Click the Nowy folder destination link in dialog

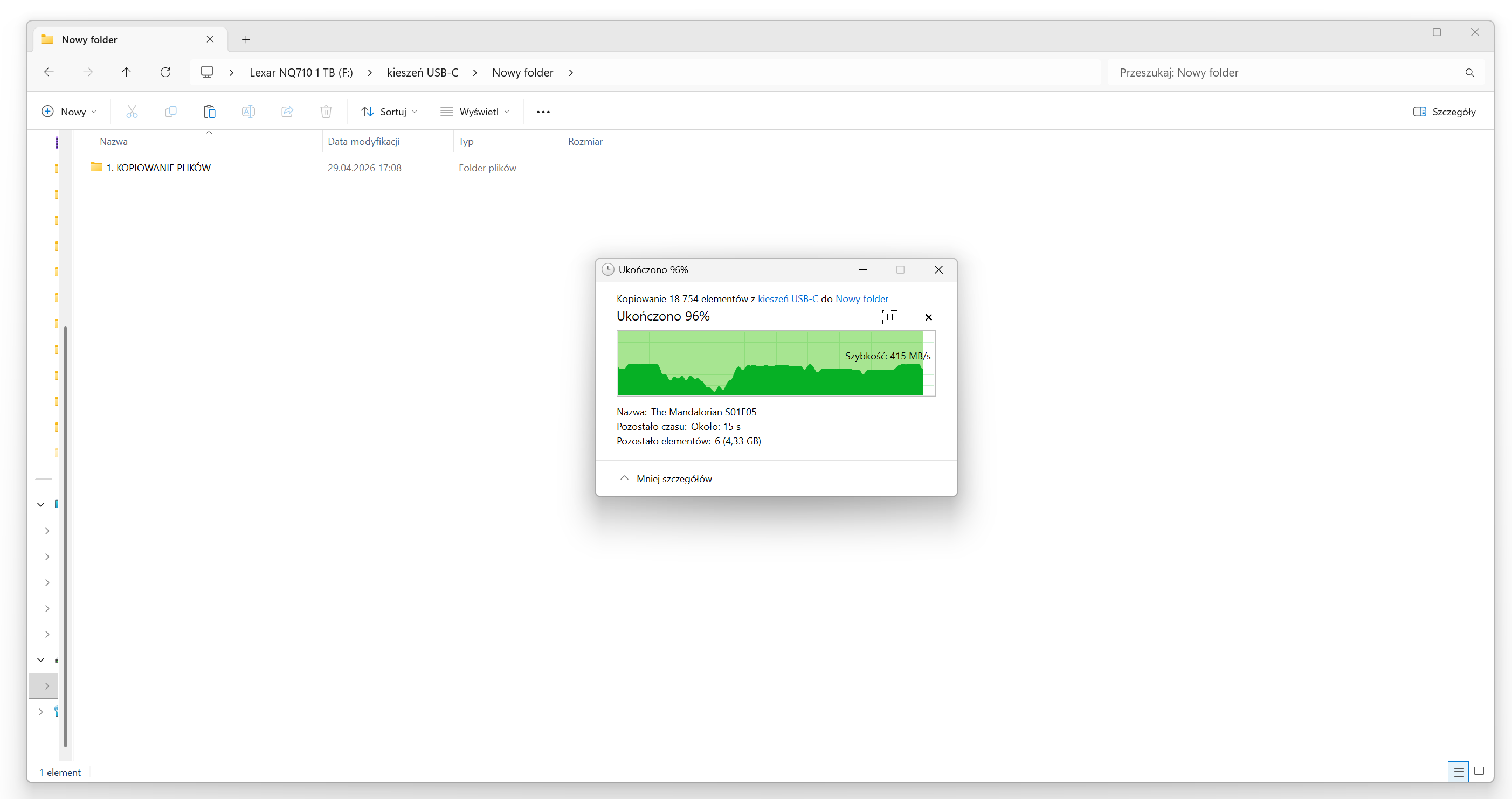(x=861, y=298)
